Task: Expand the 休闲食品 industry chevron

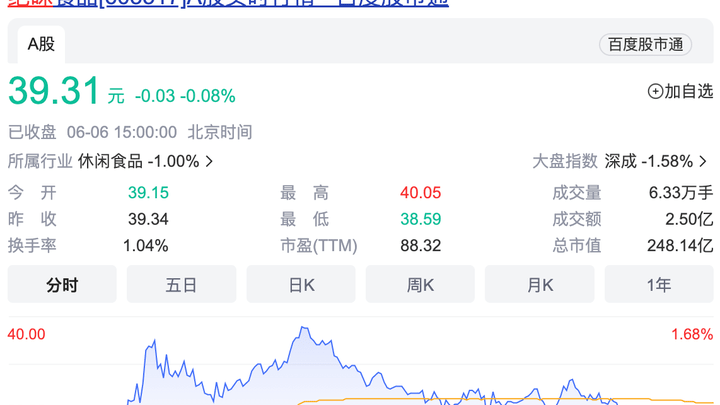Action: (x=209, y=162)
